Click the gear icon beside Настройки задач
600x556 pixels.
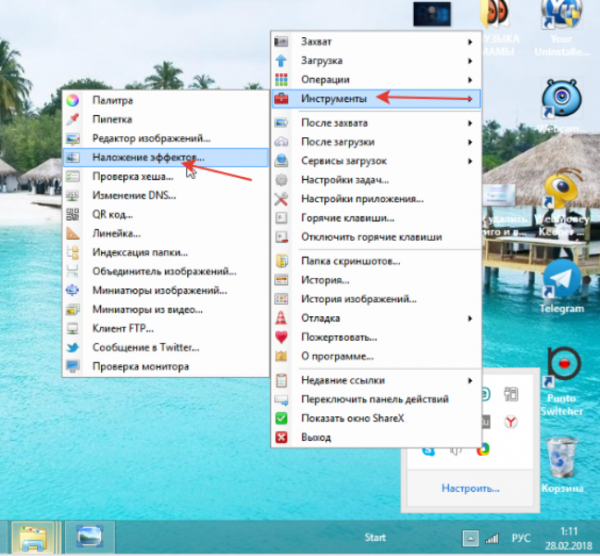coord(281,180)
